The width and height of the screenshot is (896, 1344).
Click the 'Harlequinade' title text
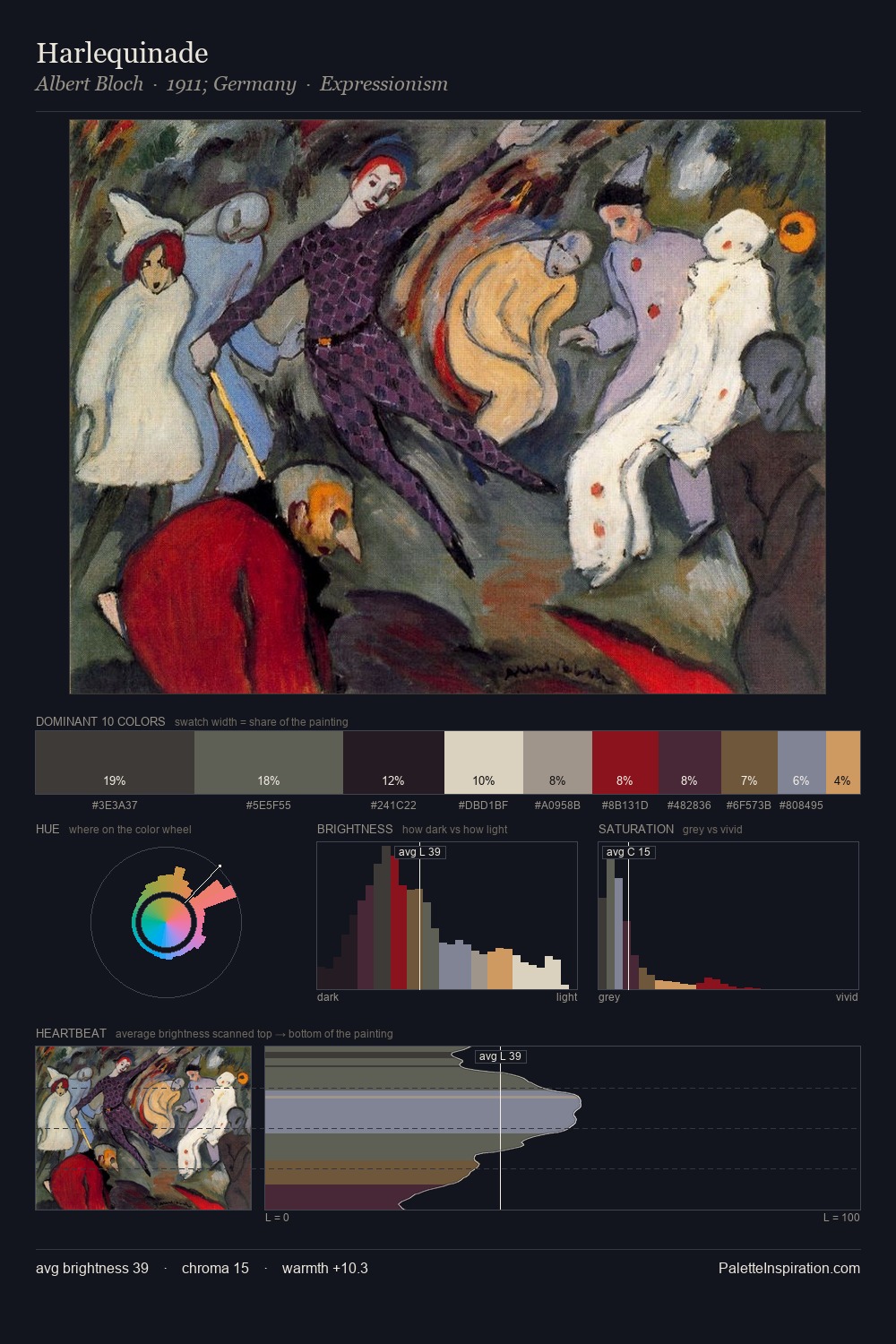(x=122, y=53)
